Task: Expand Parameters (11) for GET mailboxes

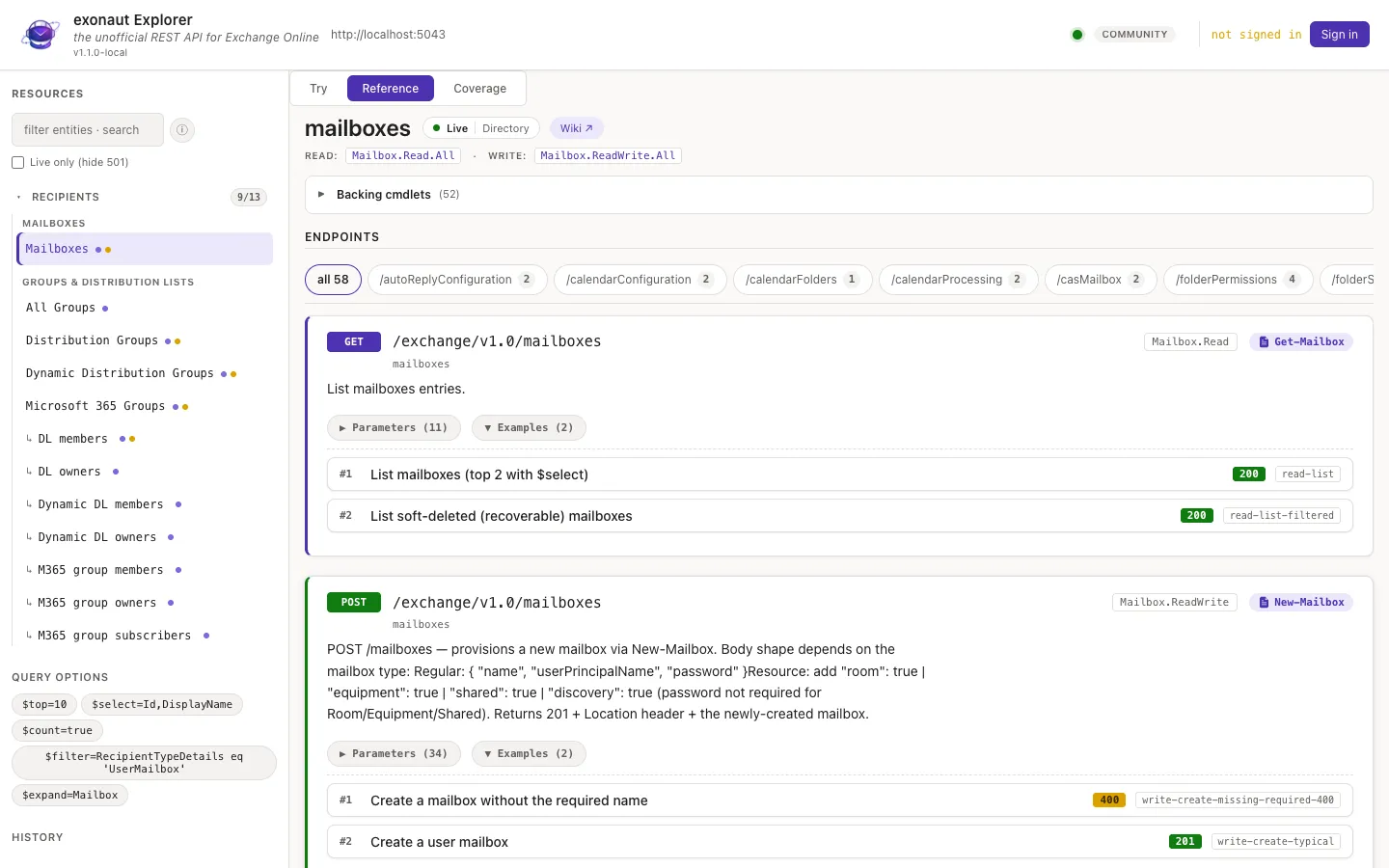Action: [x=394, y=428]
